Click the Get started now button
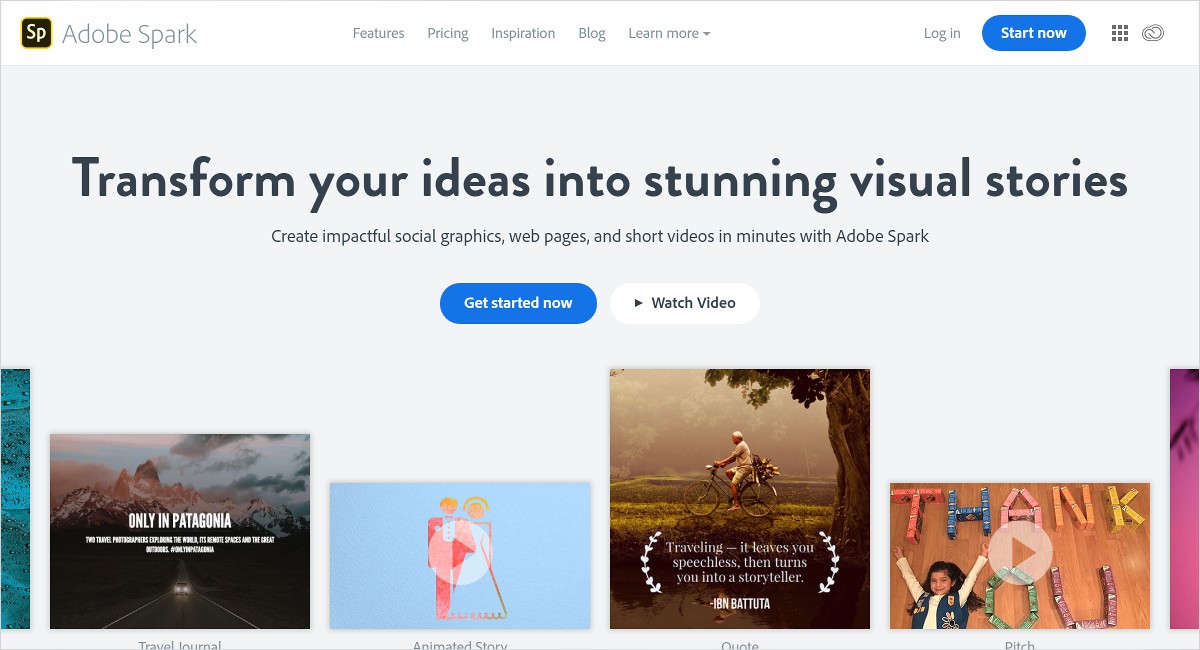The width and height of the screenshot is (1200, 650). coord(518,303)
